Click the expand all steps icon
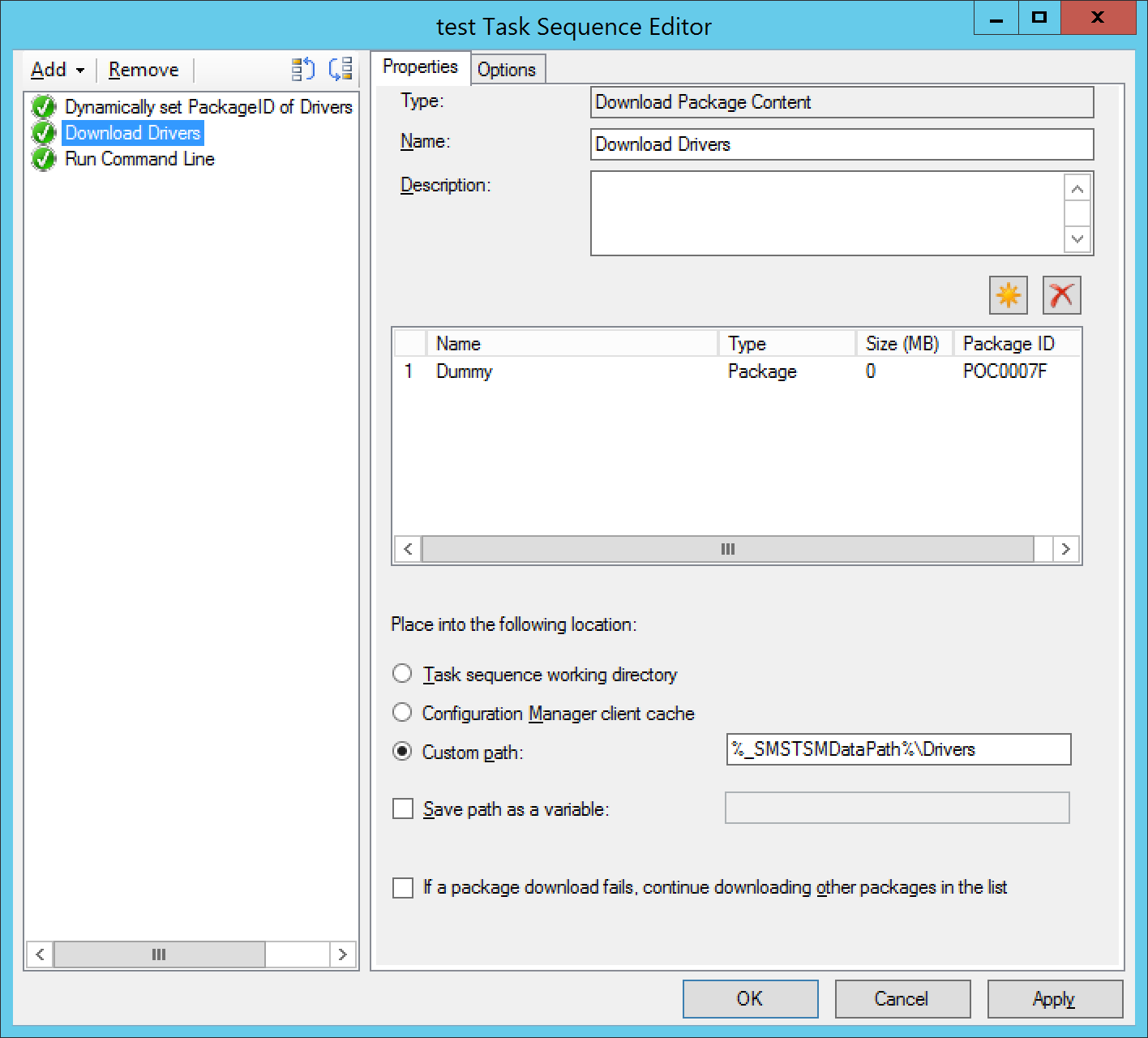Screen dimensions: 1148x1038 pyautogui.click(x=302, y=70)
